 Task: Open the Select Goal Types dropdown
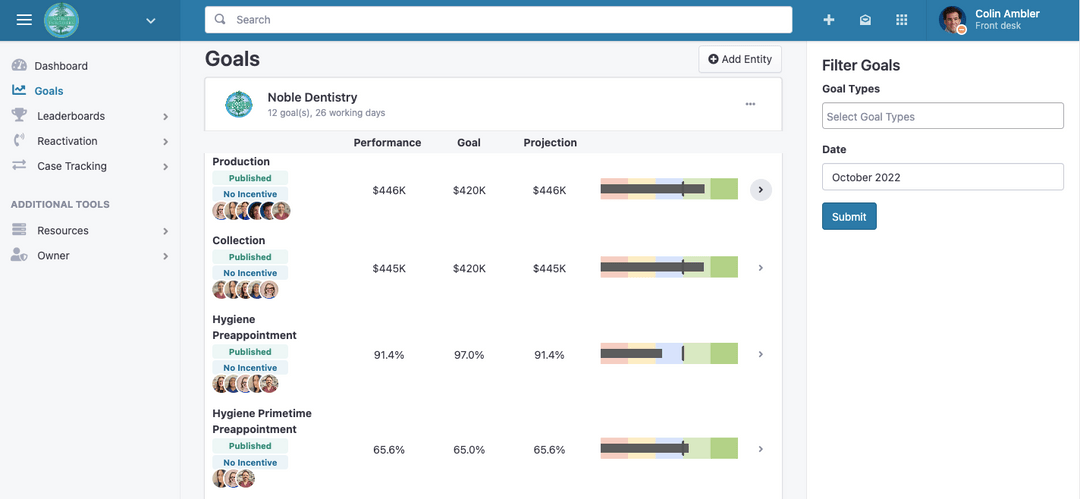(942, 117)
